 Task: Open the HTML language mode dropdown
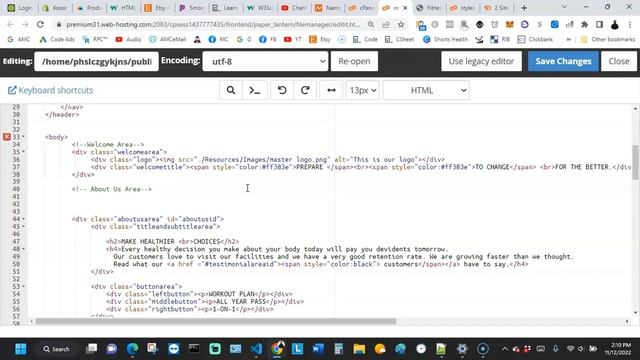pos(426,90)
